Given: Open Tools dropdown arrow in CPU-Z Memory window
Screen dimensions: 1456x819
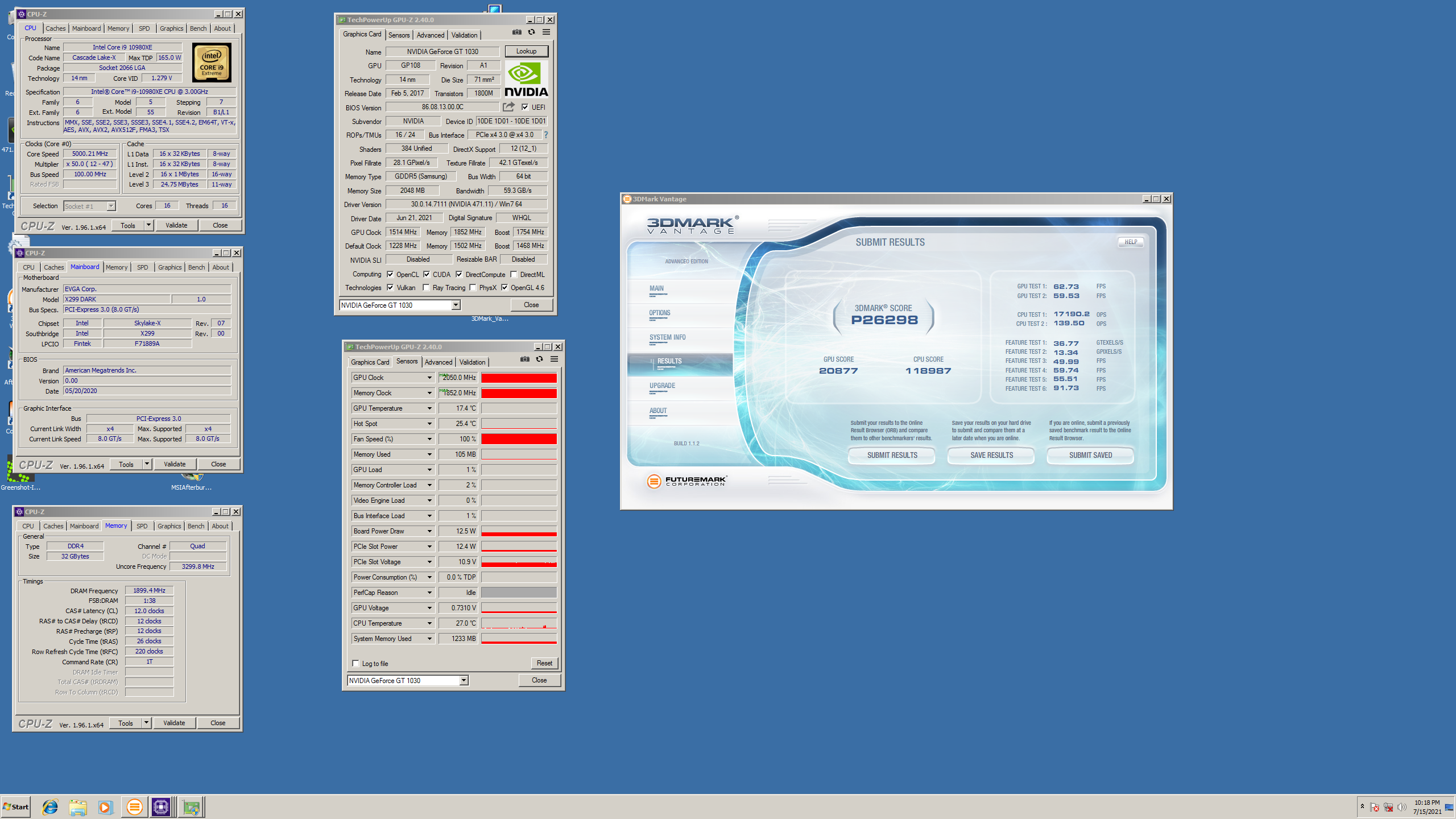Looking at the screenshot, I should pos(146,723).
